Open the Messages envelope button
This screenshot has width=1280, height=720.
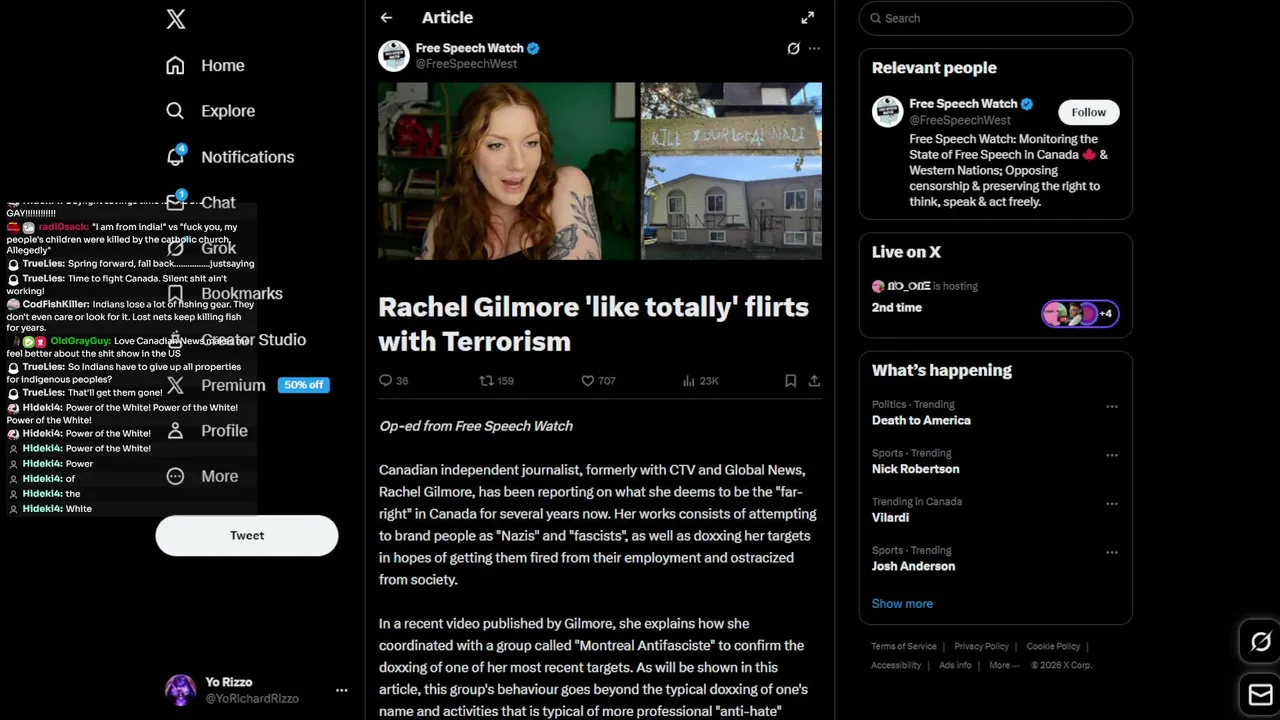pyautogui.click(x=1260, y=695)
